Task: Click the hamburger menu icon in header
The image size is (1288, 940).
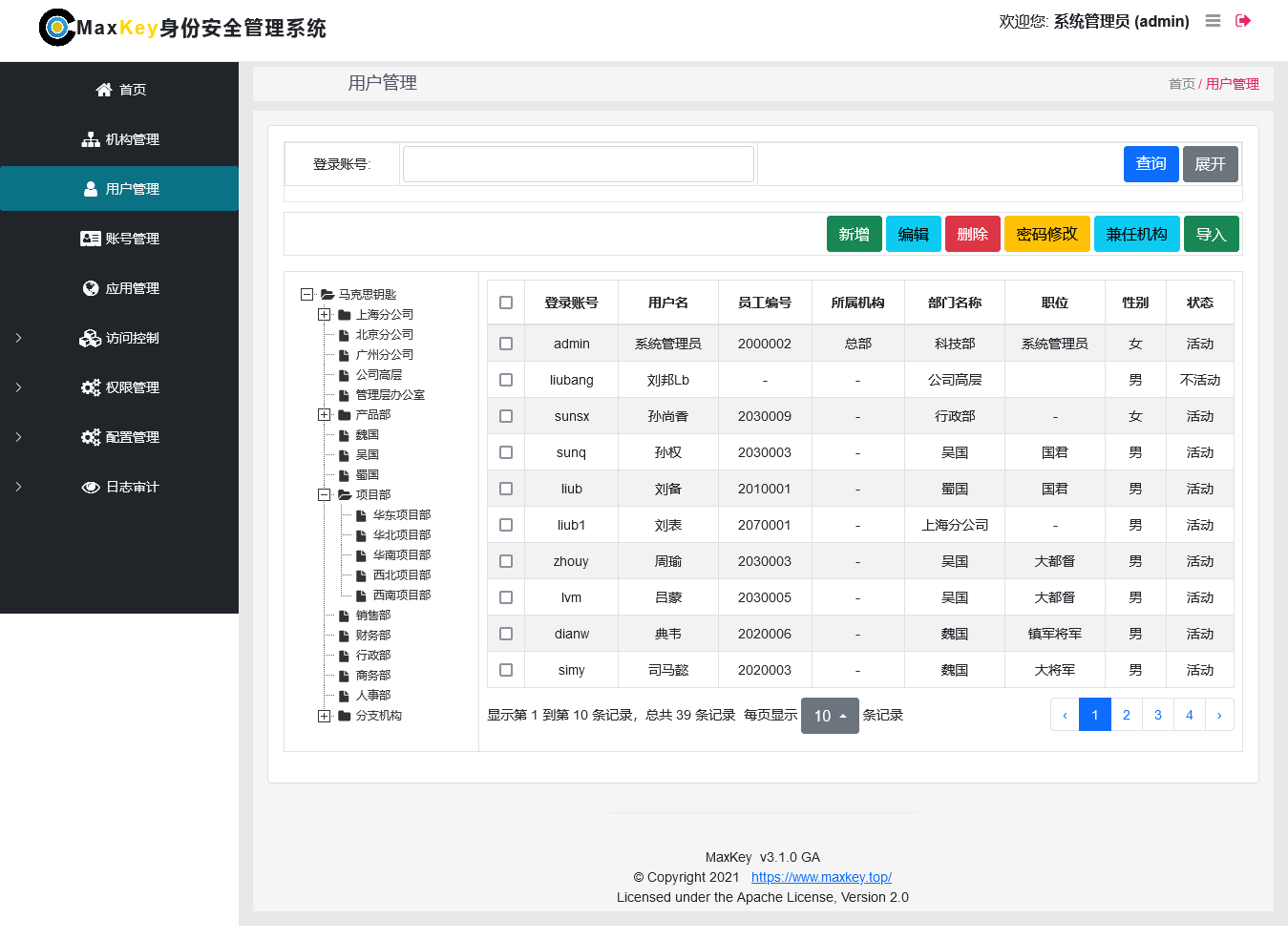Action: pos(1213,21)
